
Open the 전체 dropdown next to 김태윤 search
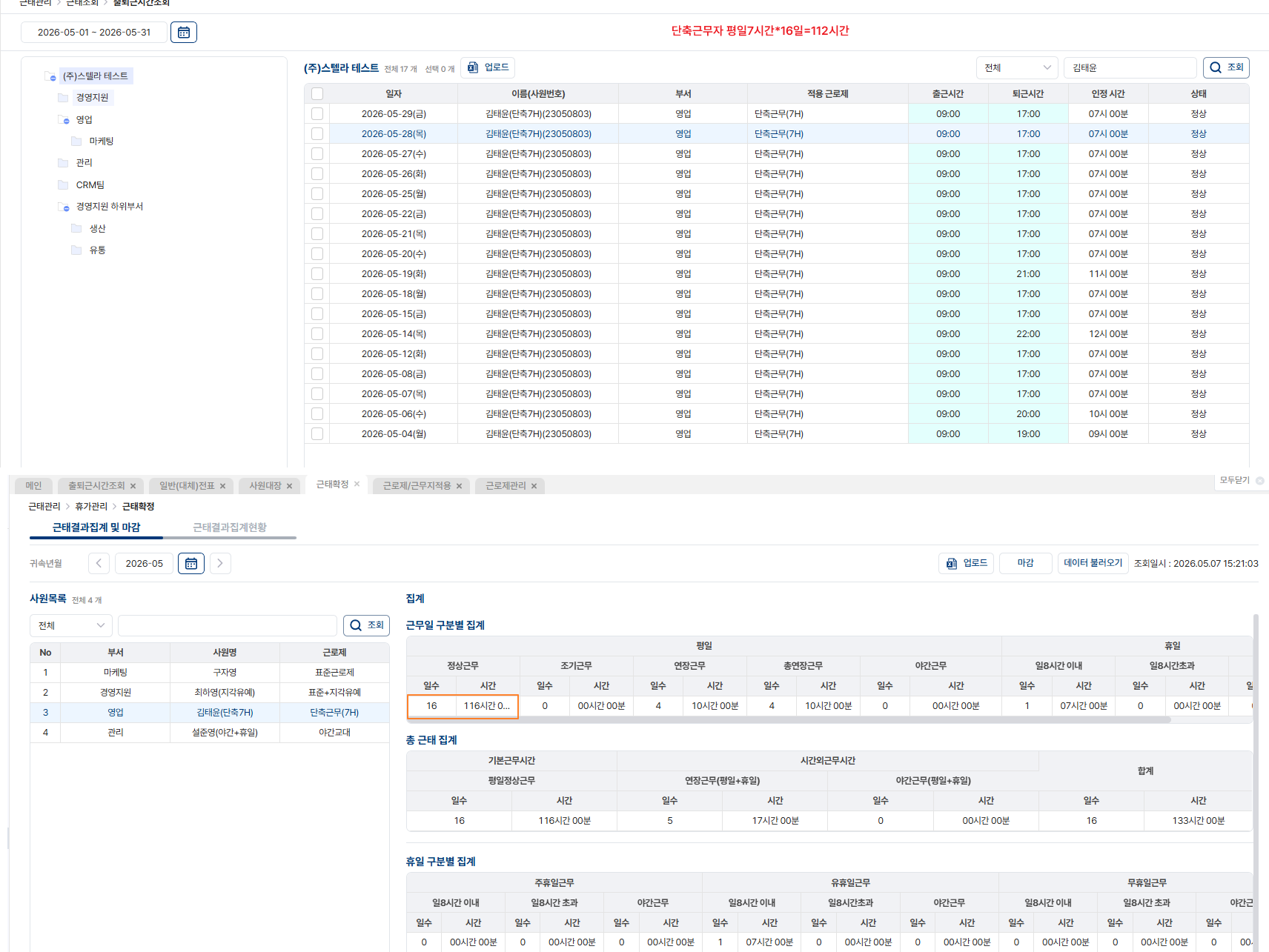[1017, 67]
